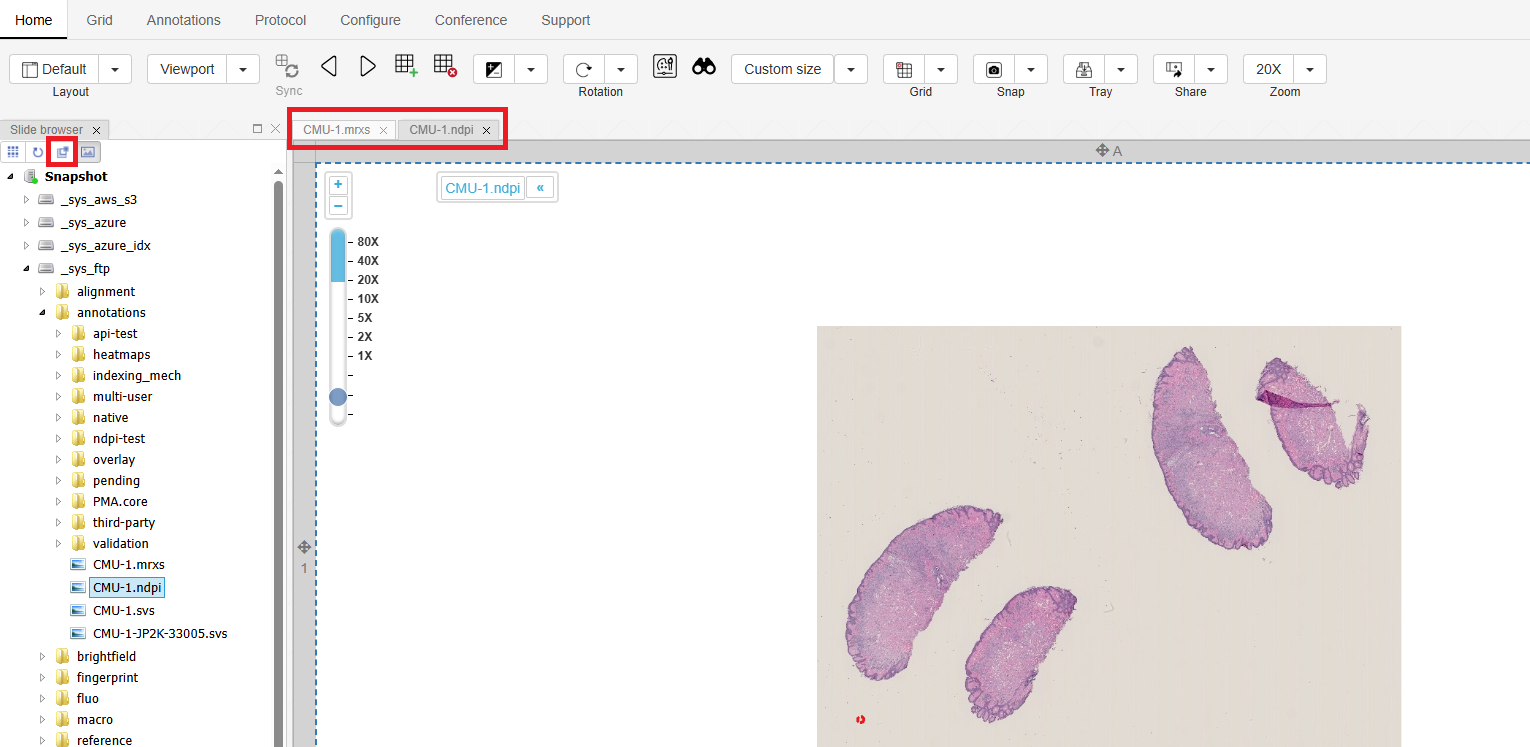
Task: Click the Custom size button
Action: pyautogui.click(x=782, y=69)
